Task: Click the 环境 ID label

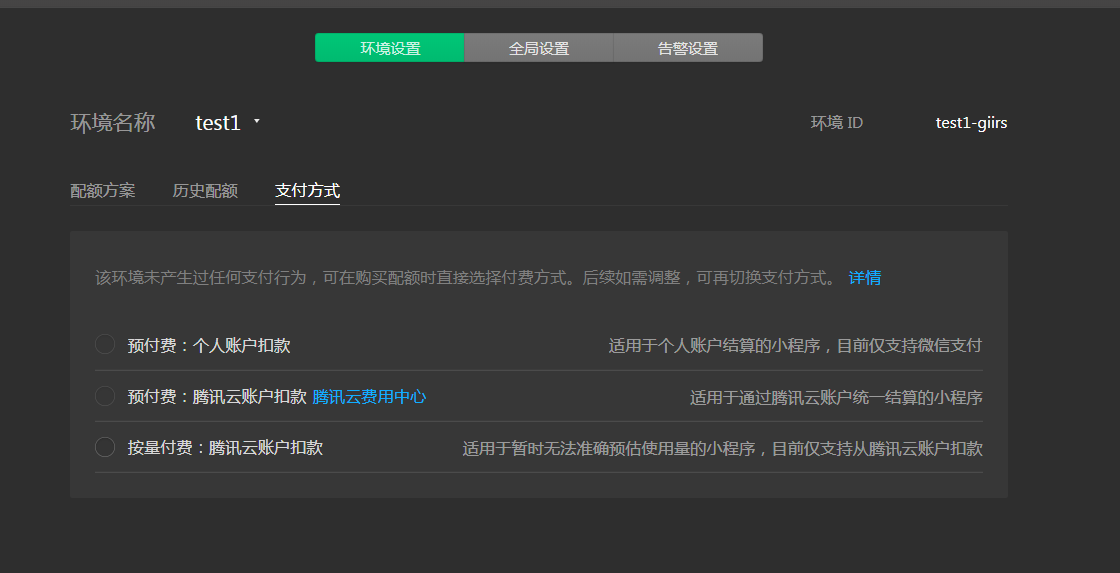Action: click(x=836, y=123)
